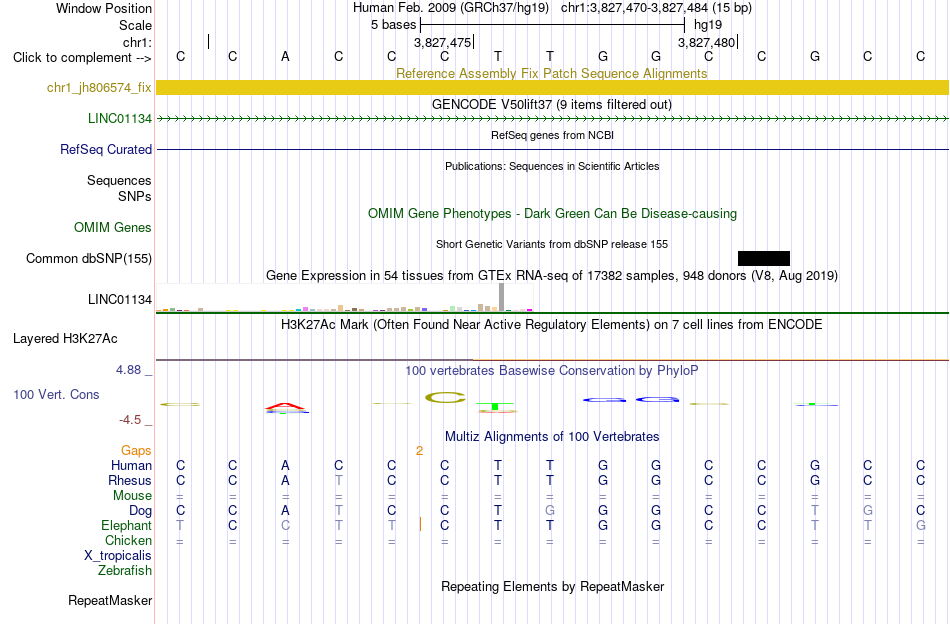This screenshot has width=950, height=624.
Task: Select the X_tropicalis alignment row label
Action: pos(118,556)
